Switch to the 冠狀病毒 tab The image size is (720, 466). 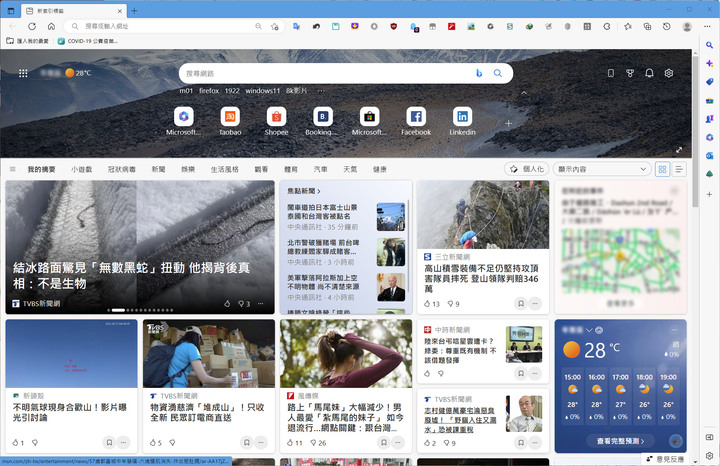coord(122,169)
